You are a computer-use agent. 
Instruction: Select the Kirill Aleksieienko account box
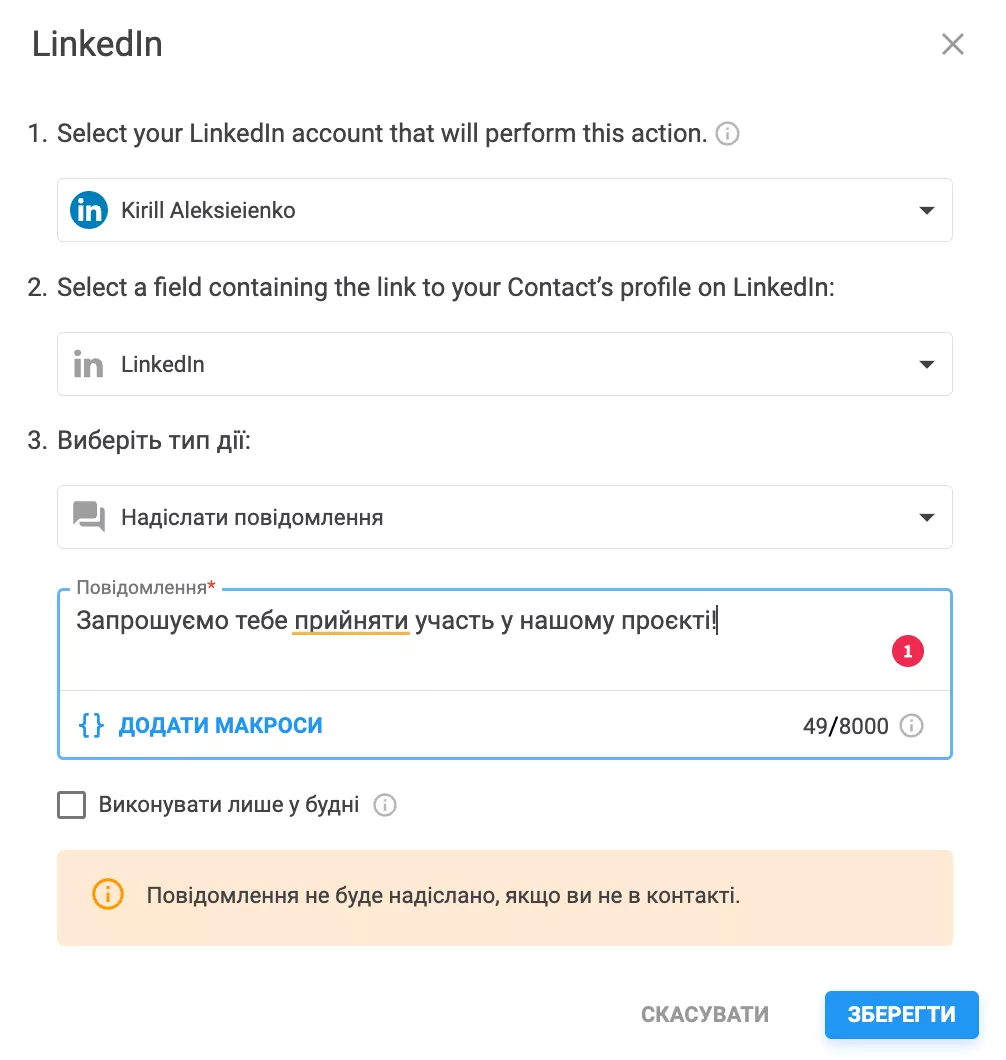pos(505,210)
